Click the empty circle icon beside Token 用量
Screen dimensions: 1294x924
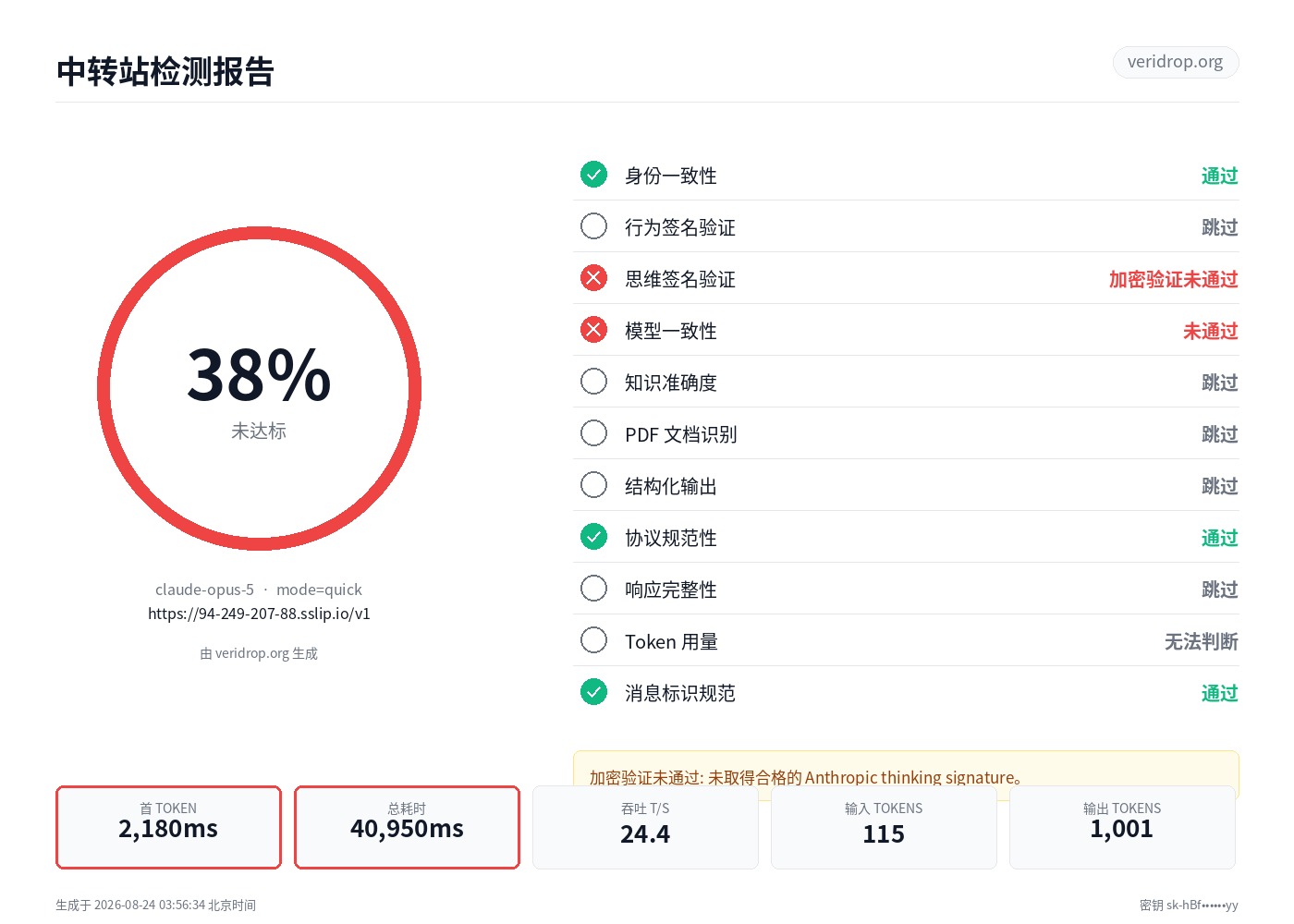pyautogui.click(x=593, y=640)
